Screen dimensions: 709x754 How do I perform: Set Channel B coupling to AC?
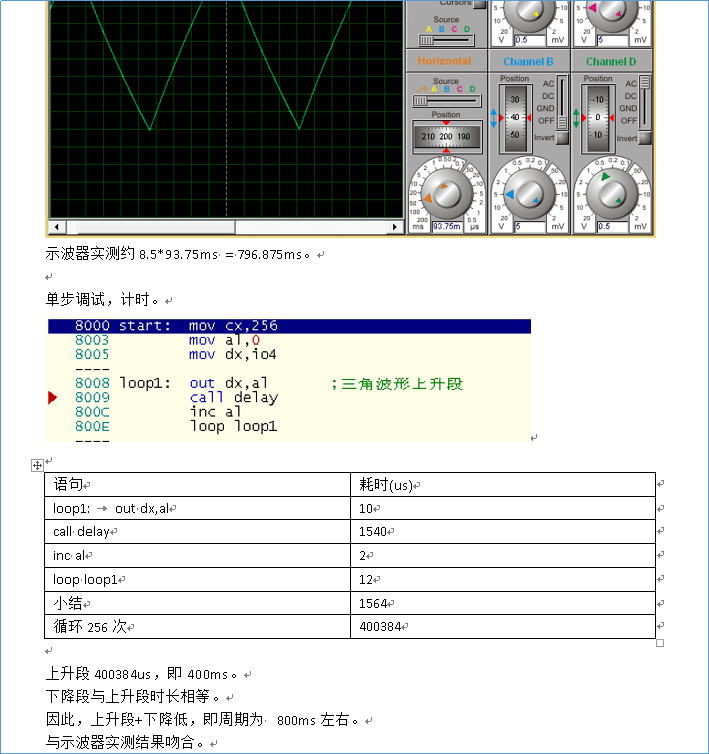pyautogui.click(x=548, y=84)
